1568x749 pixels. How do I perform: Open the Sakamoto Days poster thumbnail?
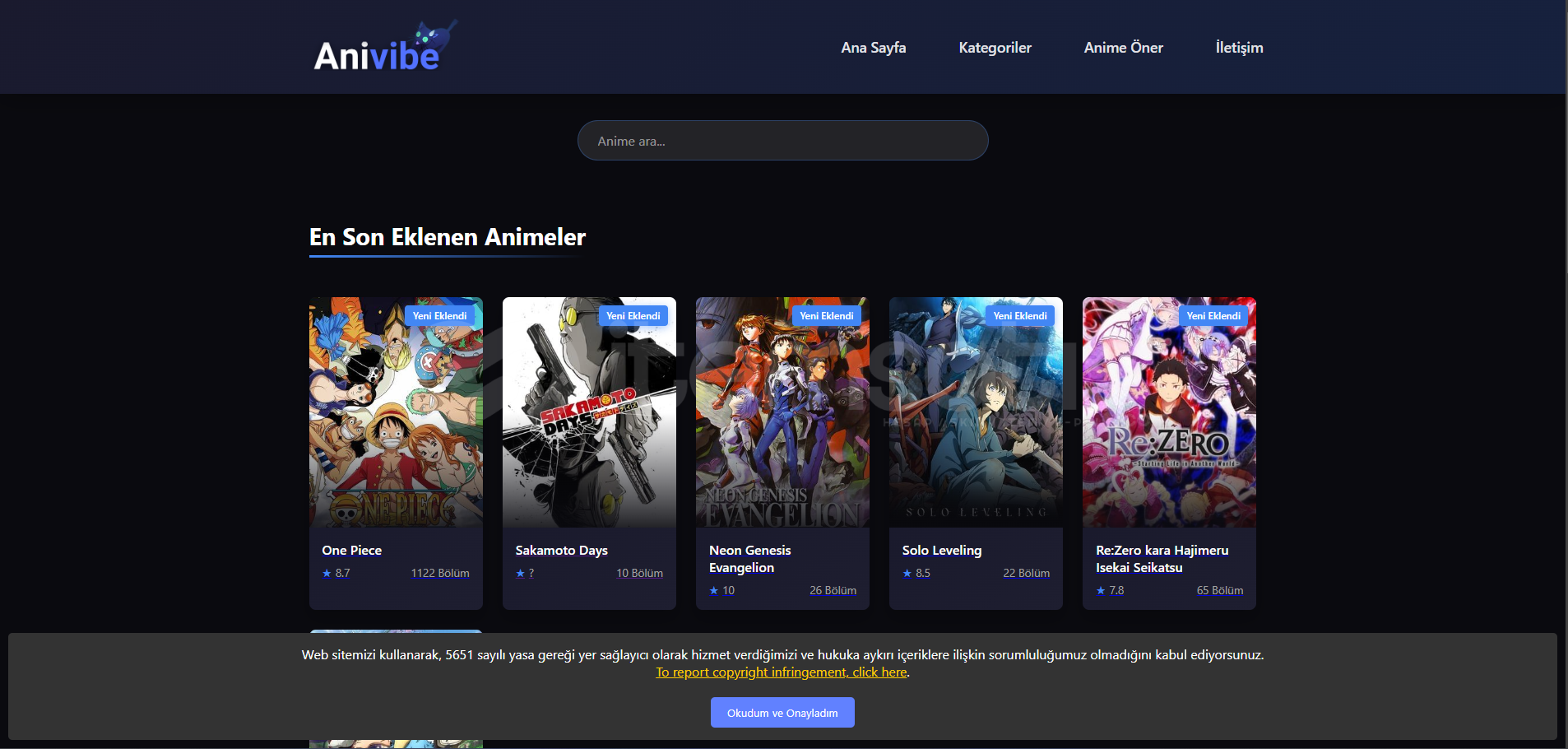click(x=589, y=412)
